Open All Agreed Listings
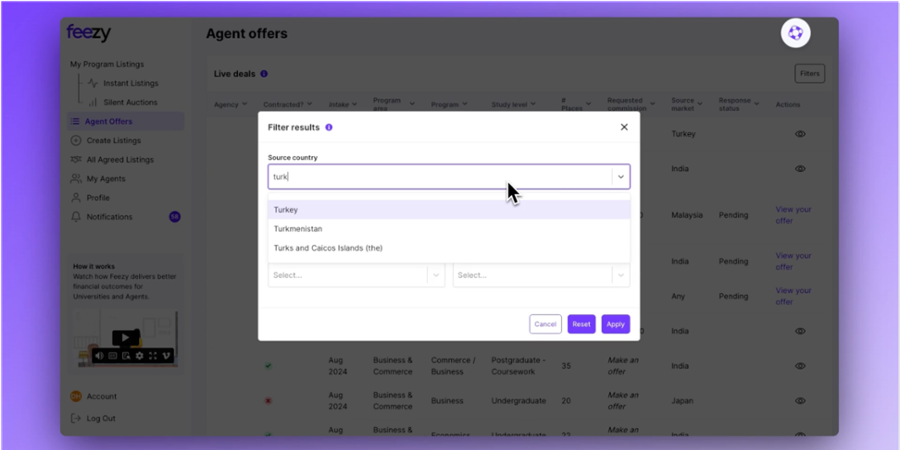900x450 pixels. point(120,160)
